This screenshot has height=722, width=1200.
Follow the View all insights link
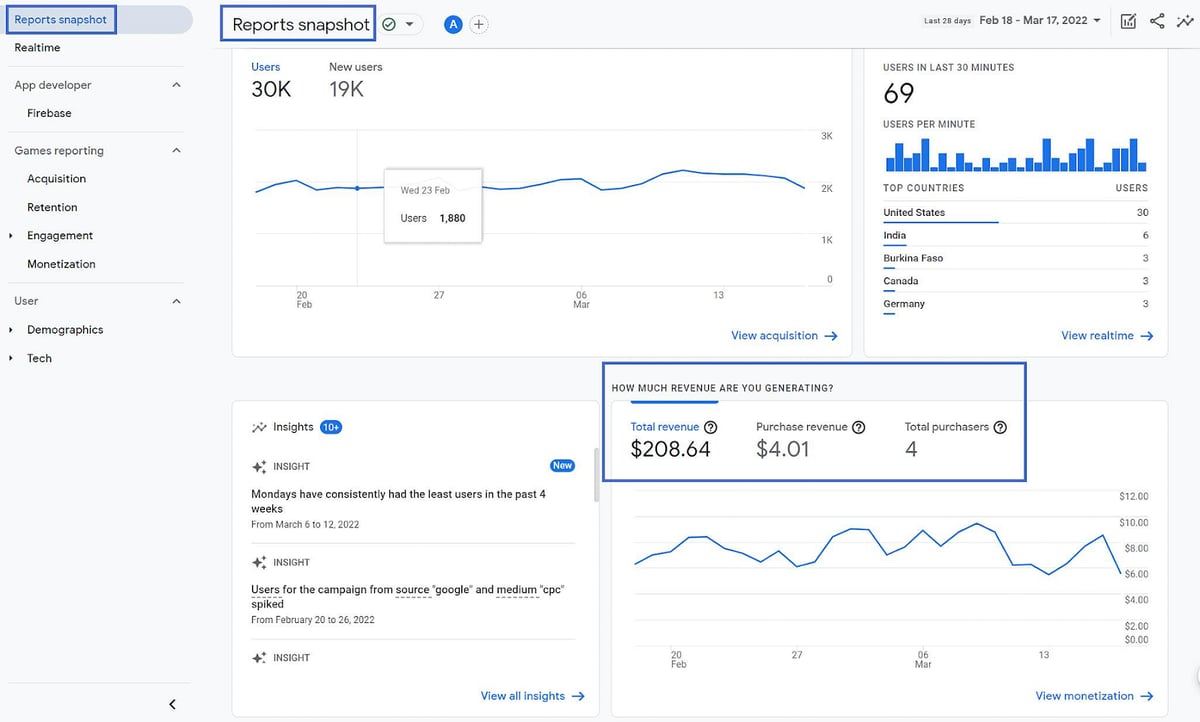(x=532, y=696)
